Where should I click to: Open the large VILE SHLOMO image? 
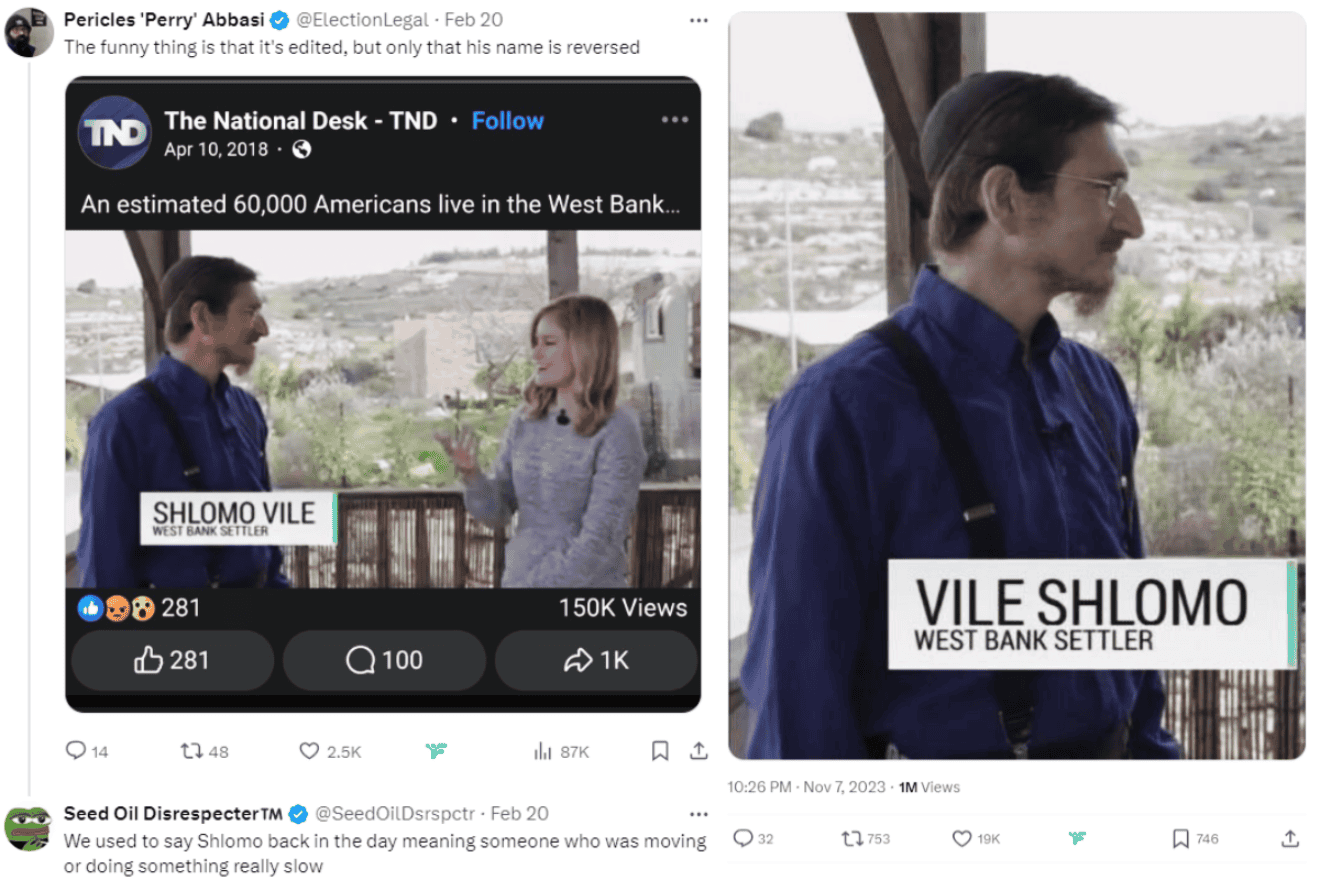click(x=1017, y=386)
